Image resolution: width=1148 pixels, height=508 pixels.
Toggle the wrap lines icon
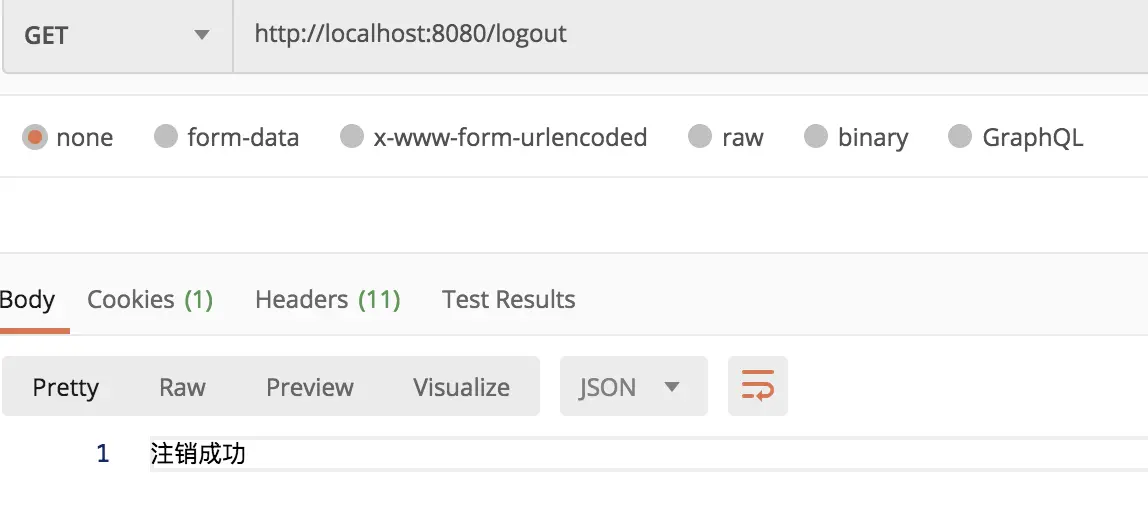point(757,386)
